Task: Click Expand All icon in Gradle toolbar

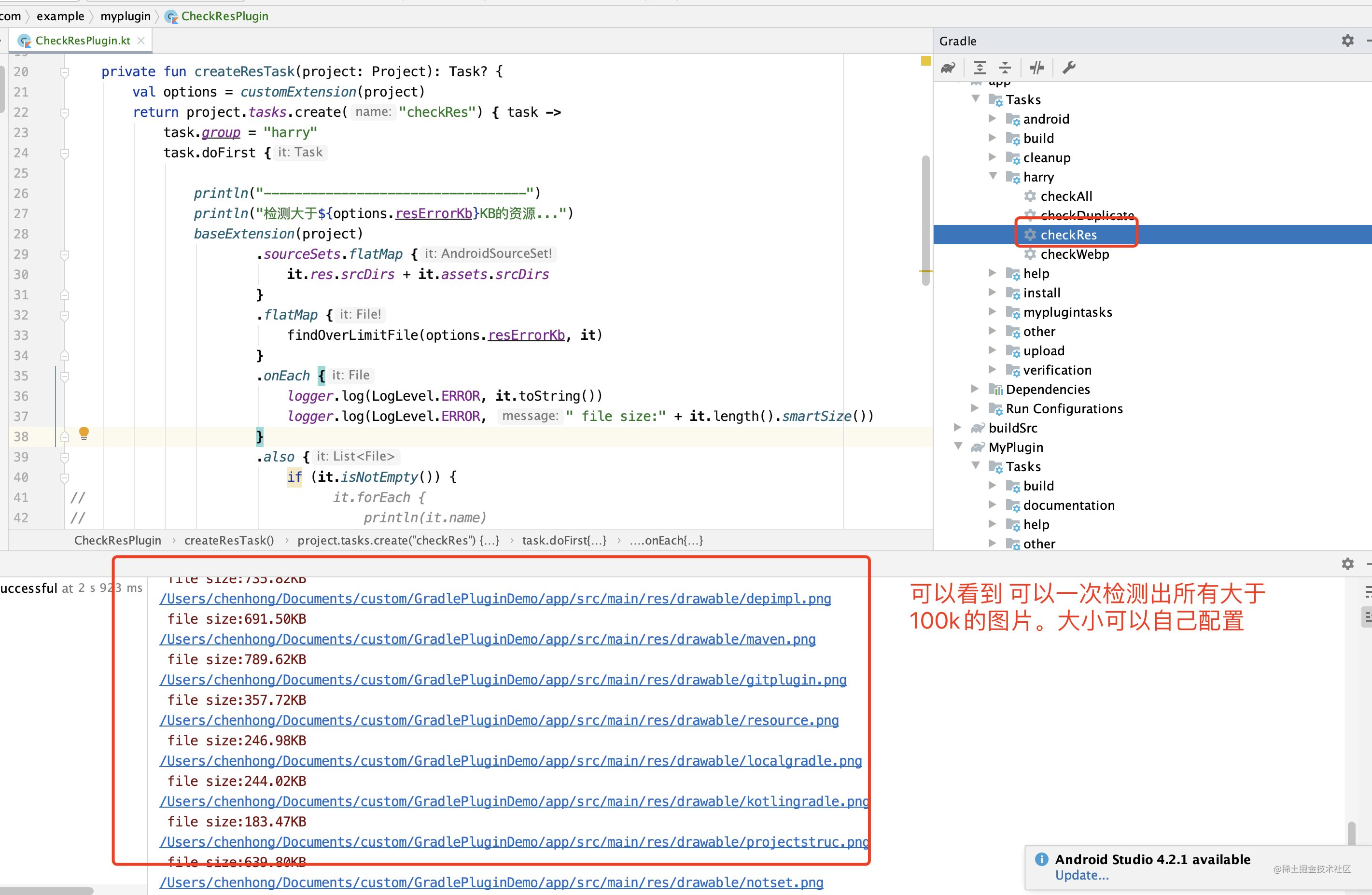Action: (x=980, y=68)
